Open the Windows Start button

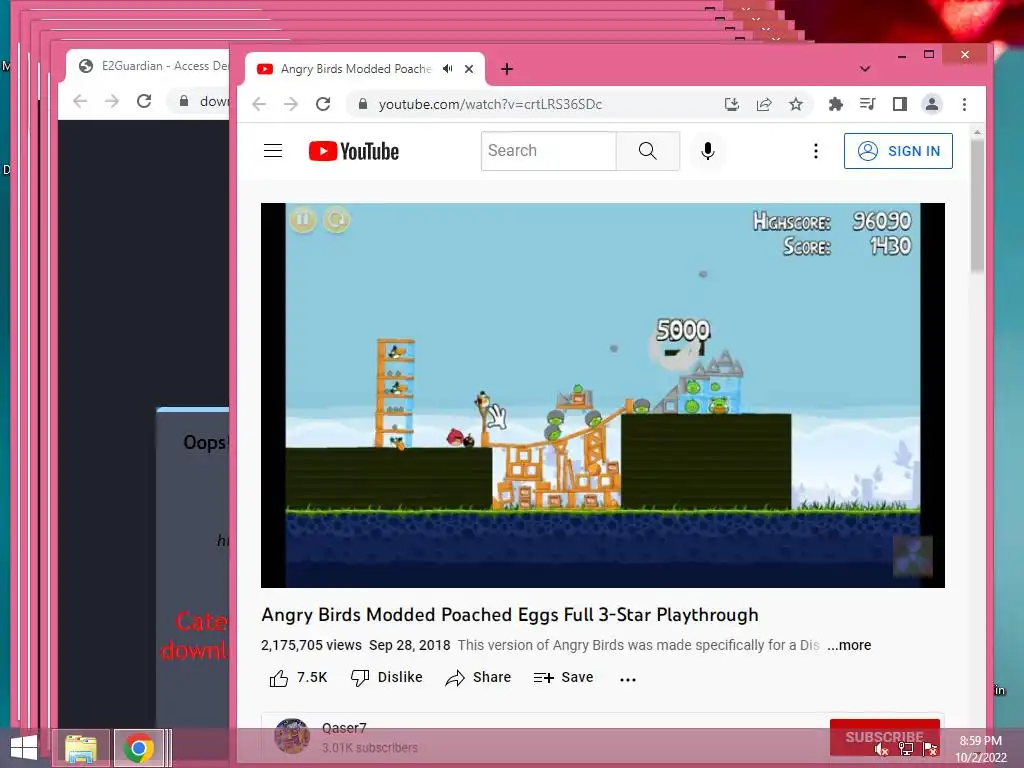coord(24,748)
